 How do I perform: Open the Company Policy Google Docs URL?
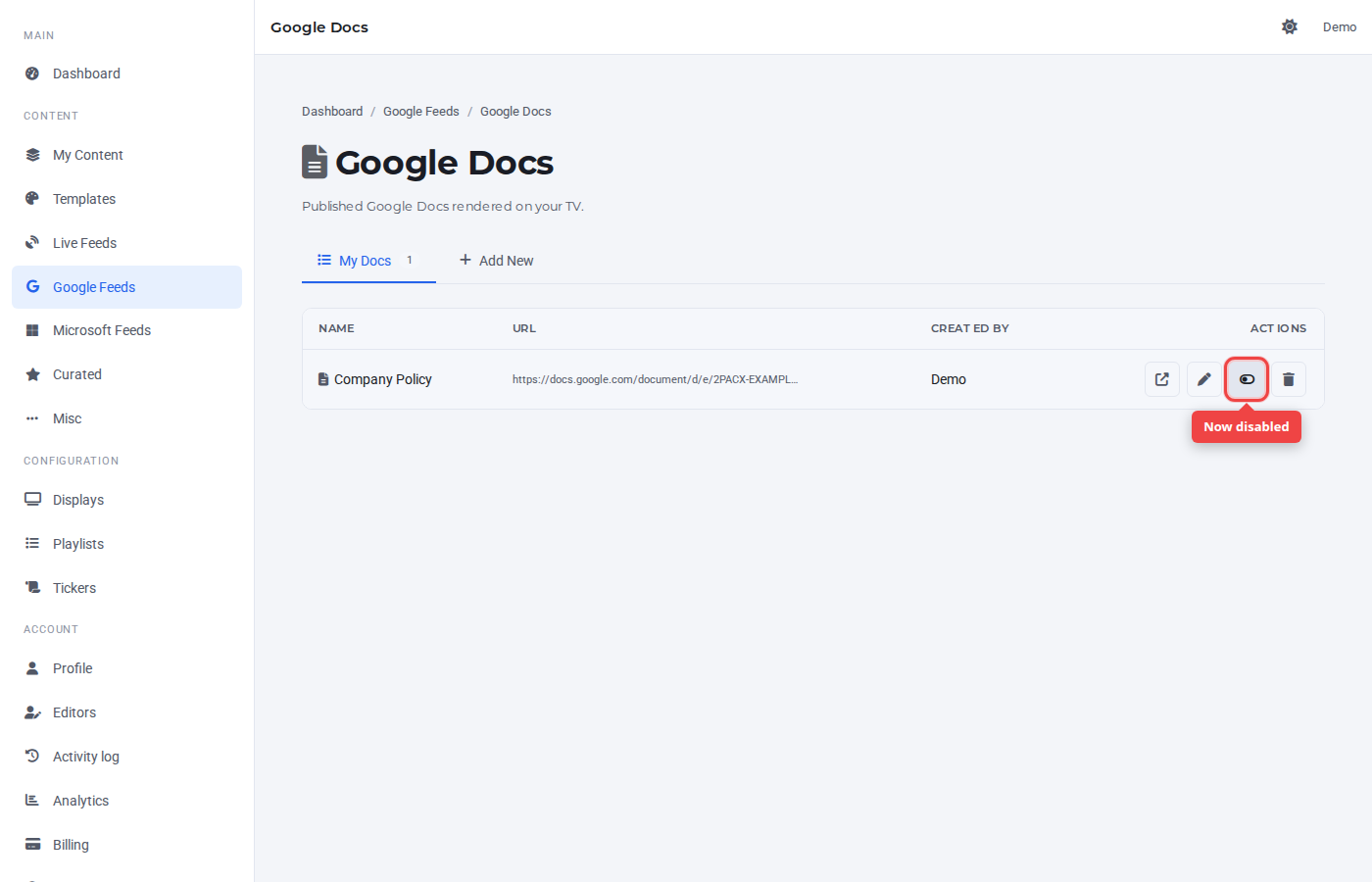[x=655, y=379]
